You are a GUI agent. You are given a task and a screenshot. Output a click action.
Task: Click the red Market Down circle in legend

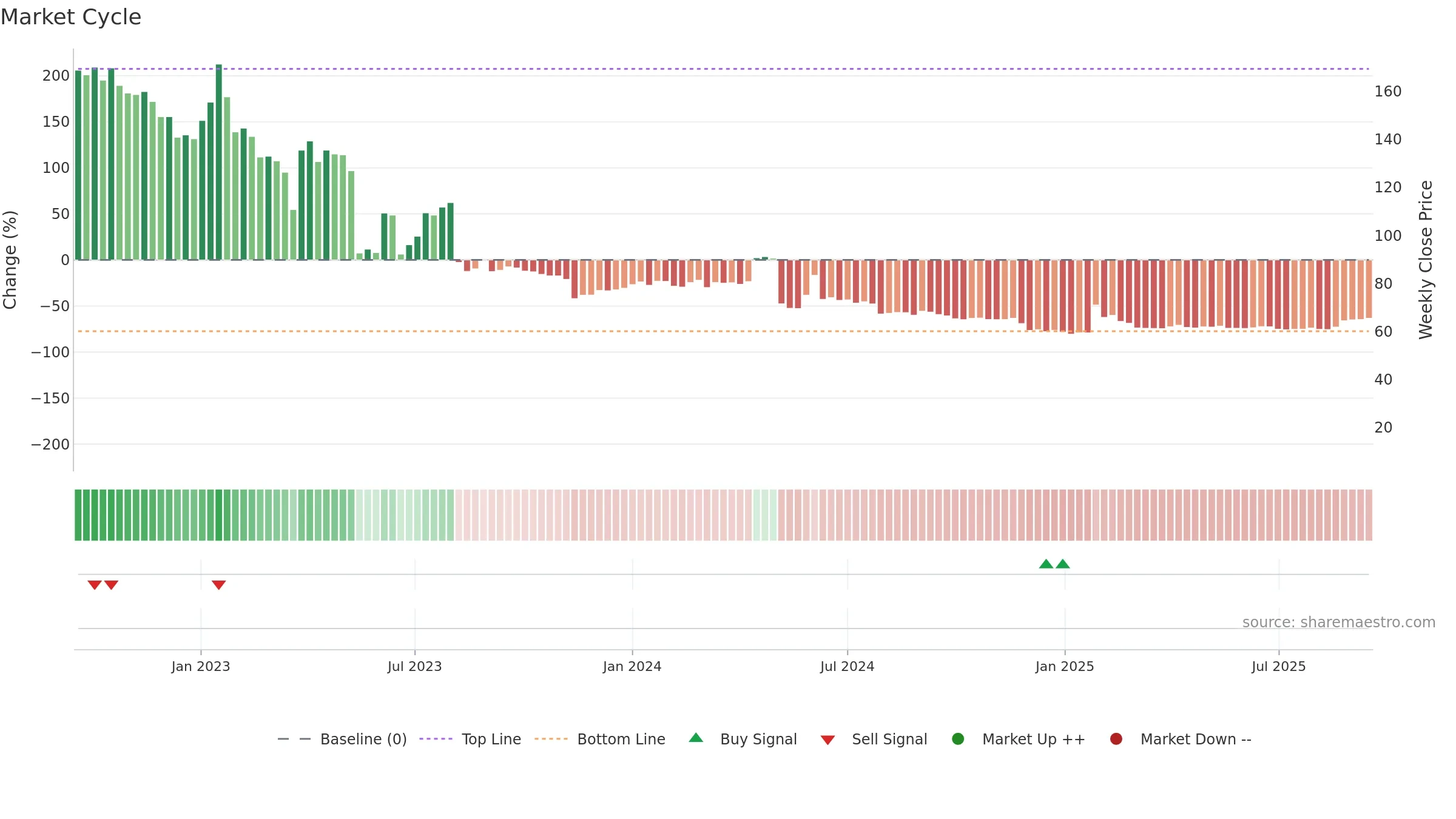coord(1116,739)
